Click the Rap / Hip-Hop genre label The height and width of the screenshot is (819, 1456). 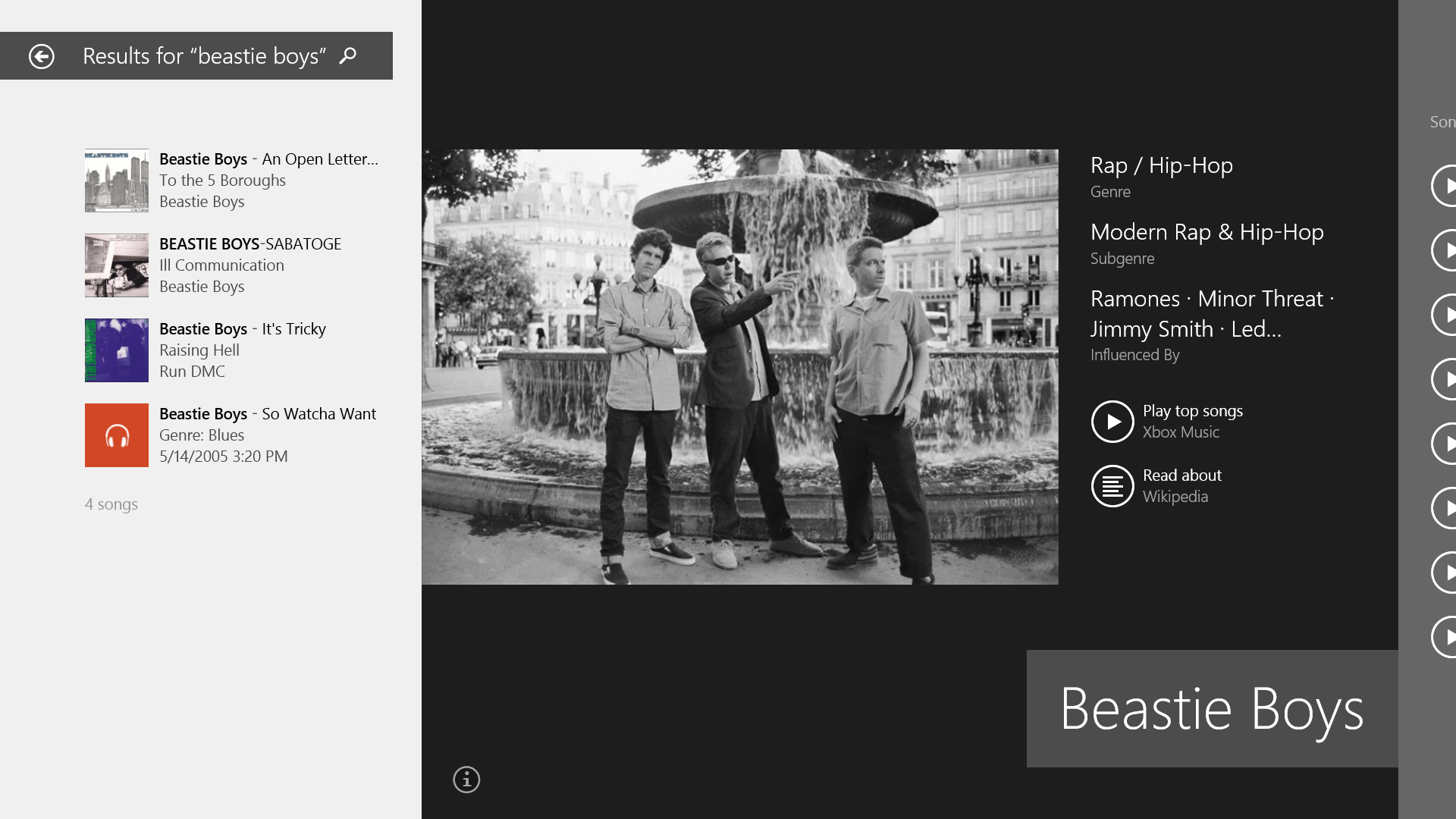pyautogui.click(x=1162, y=164)
